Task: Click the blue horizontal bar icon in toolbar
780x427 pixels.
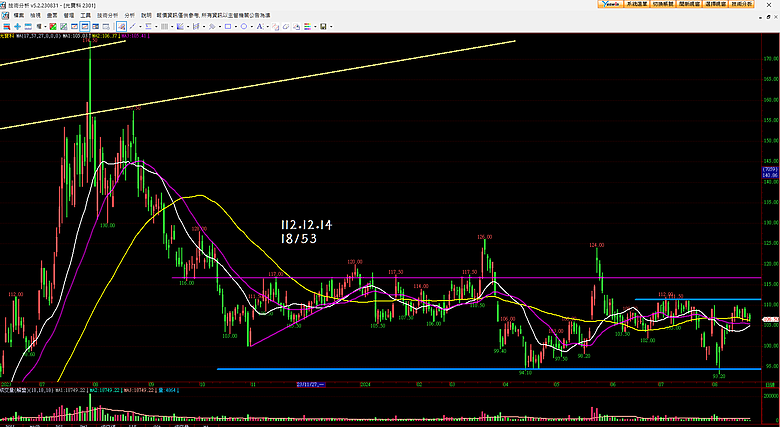Action: [28, 26]
